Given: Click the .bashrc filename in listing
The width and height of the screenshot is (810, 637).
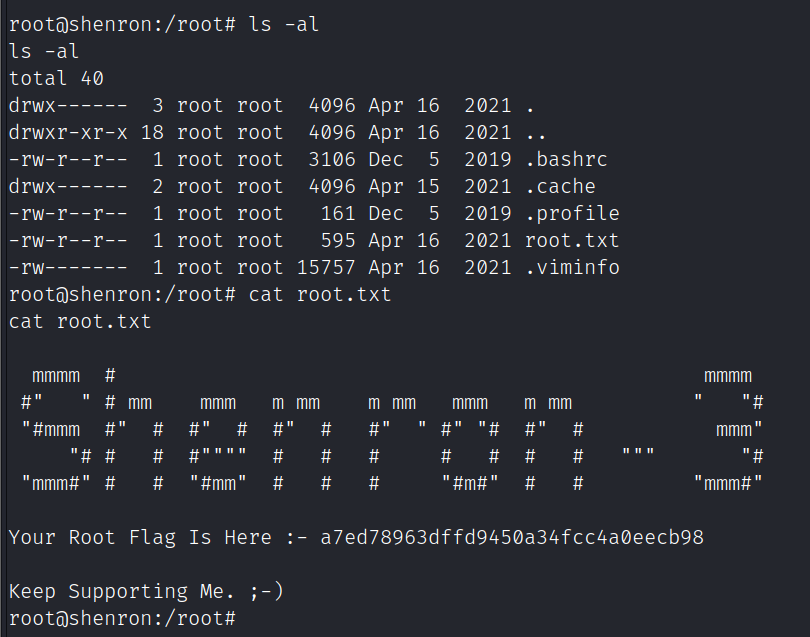Looking at the screenshot, I should (566, 160).
